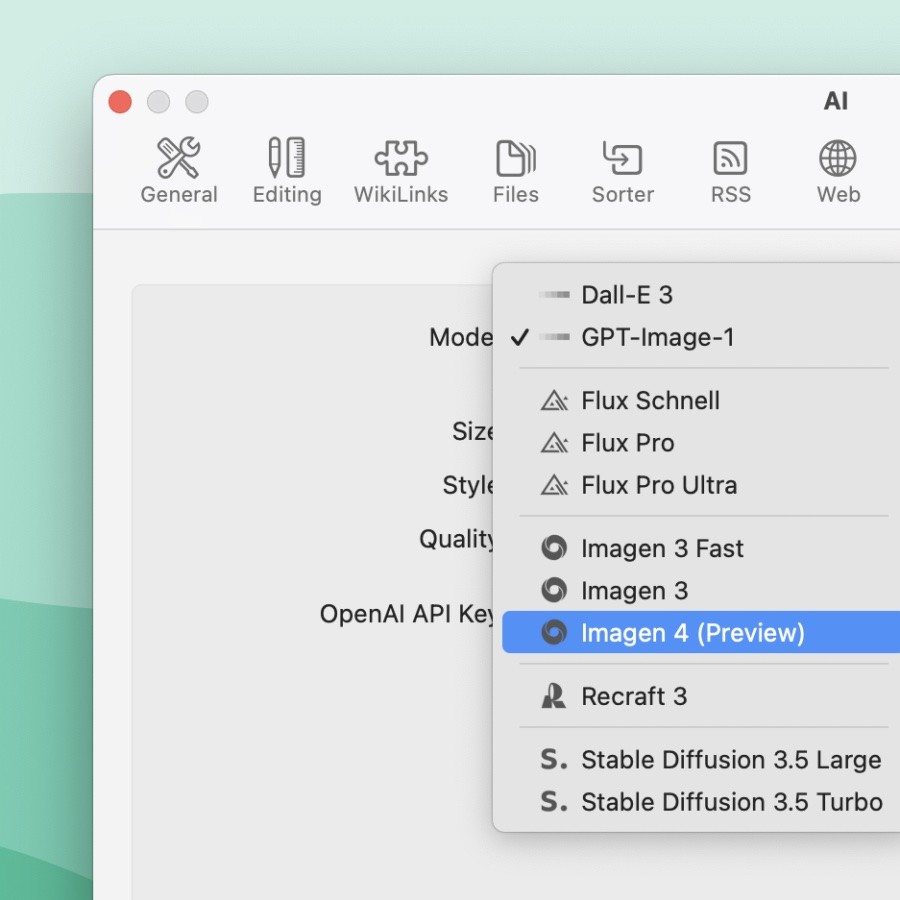Choose Dall-E 3 from model menu
The height and width of the screenshot is (900, 900).
coord(627,295)
